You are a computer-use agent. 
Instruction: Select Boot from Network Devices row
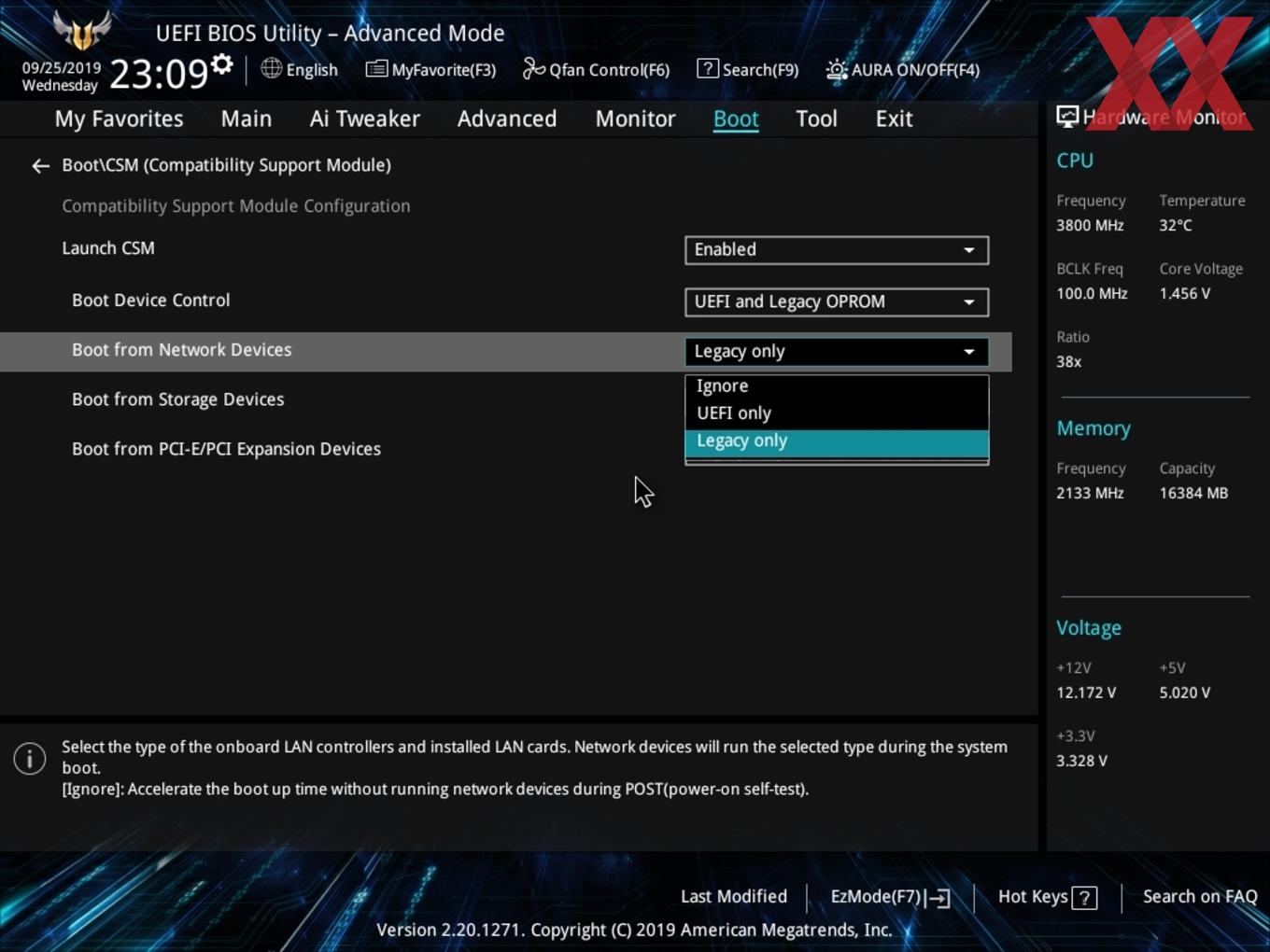point(506,352)
